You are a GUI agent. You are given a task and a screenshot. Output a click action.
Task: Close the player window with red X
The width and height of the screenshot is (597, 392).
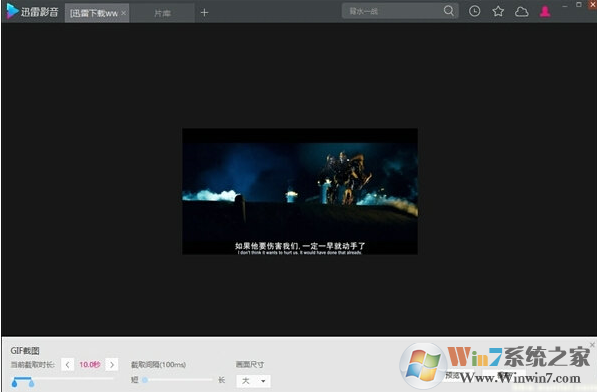pos(592,5)
